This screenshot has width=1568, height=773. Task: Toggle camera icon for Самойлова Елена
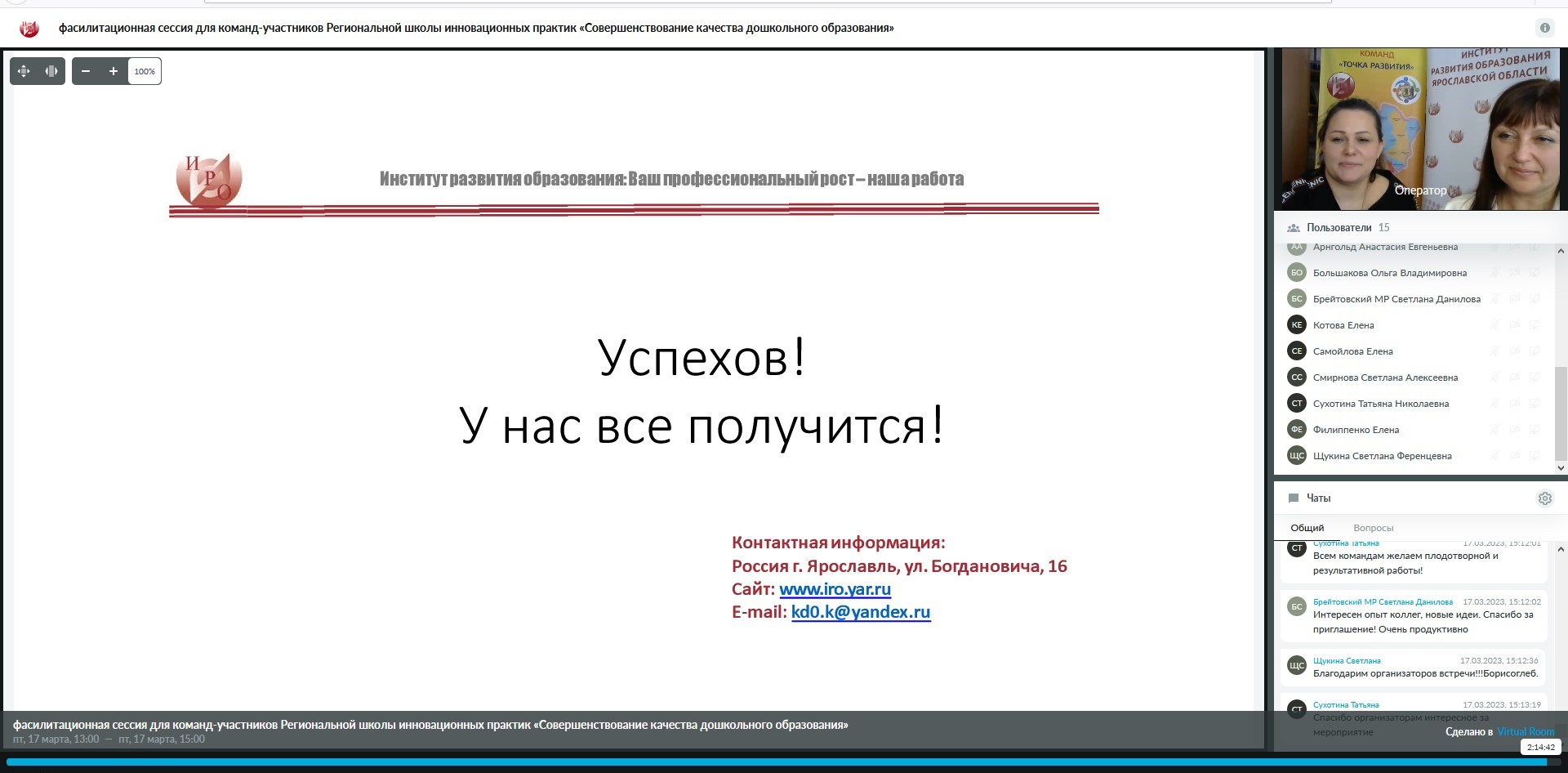click(1515, 351)
